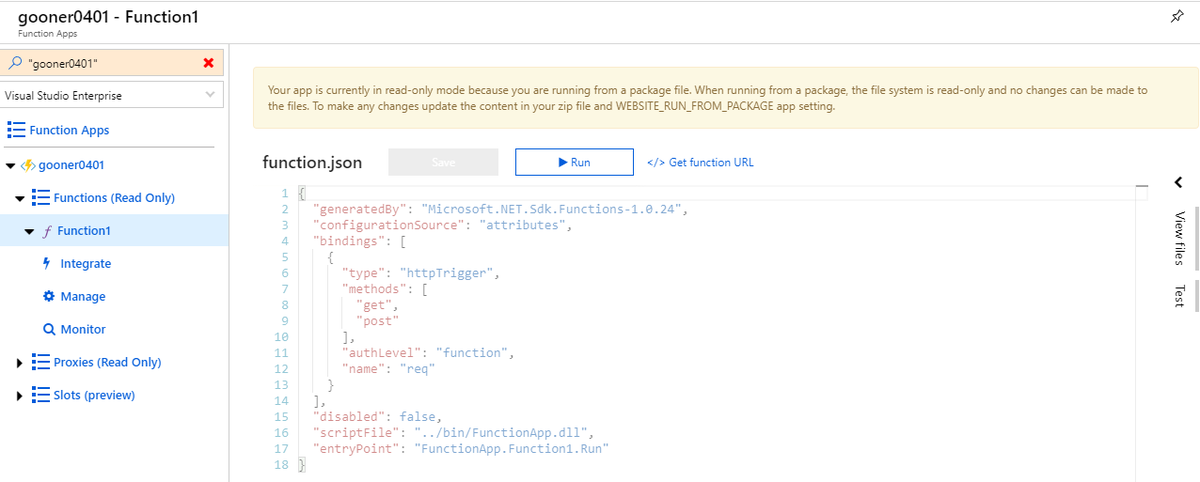Click the search magnifier icon

(14, 63)
